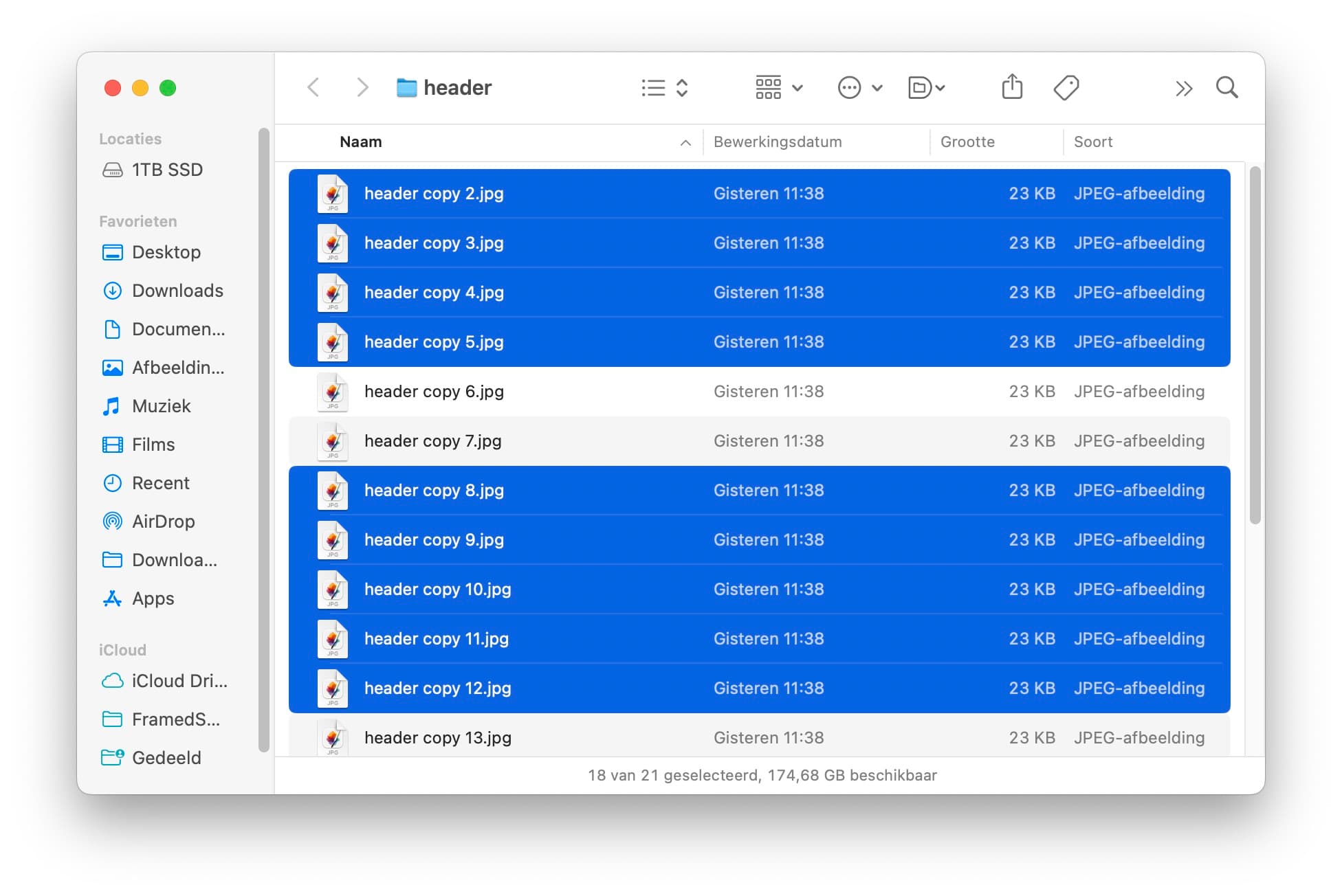
Task: Open the Downloa... folder in sidebar
Action: pyautogui.click(x=174, y=560)
